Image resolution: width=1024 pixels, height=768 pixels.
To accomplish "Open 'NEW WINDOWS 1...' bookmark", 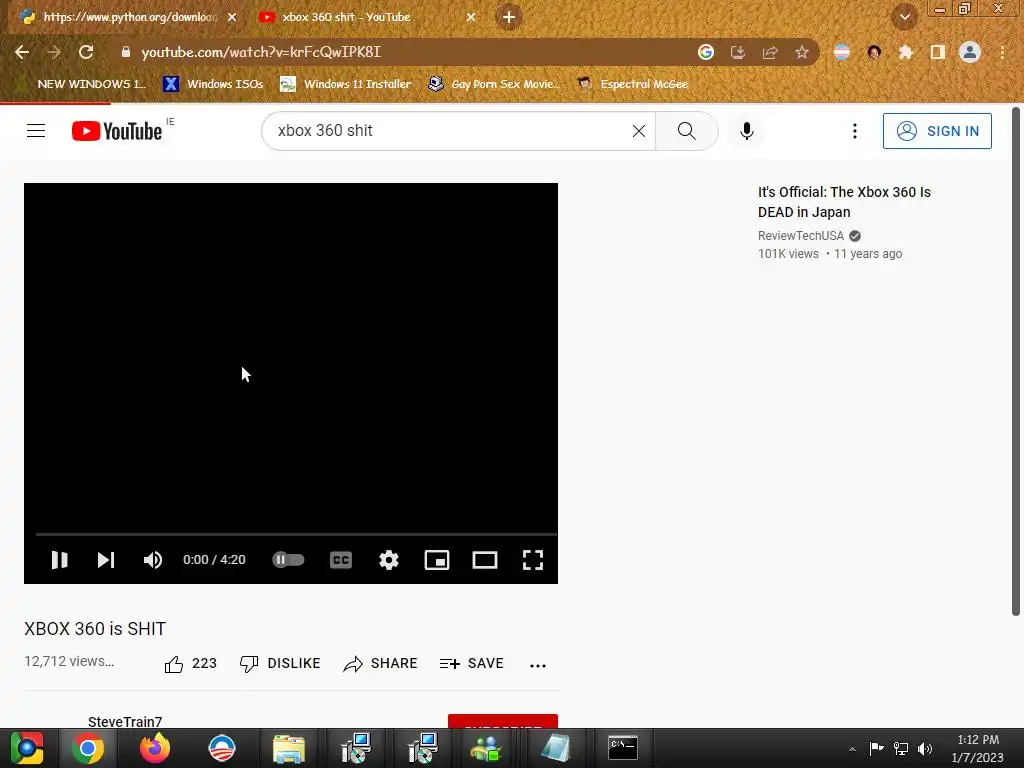I will (x=80, y=84).
